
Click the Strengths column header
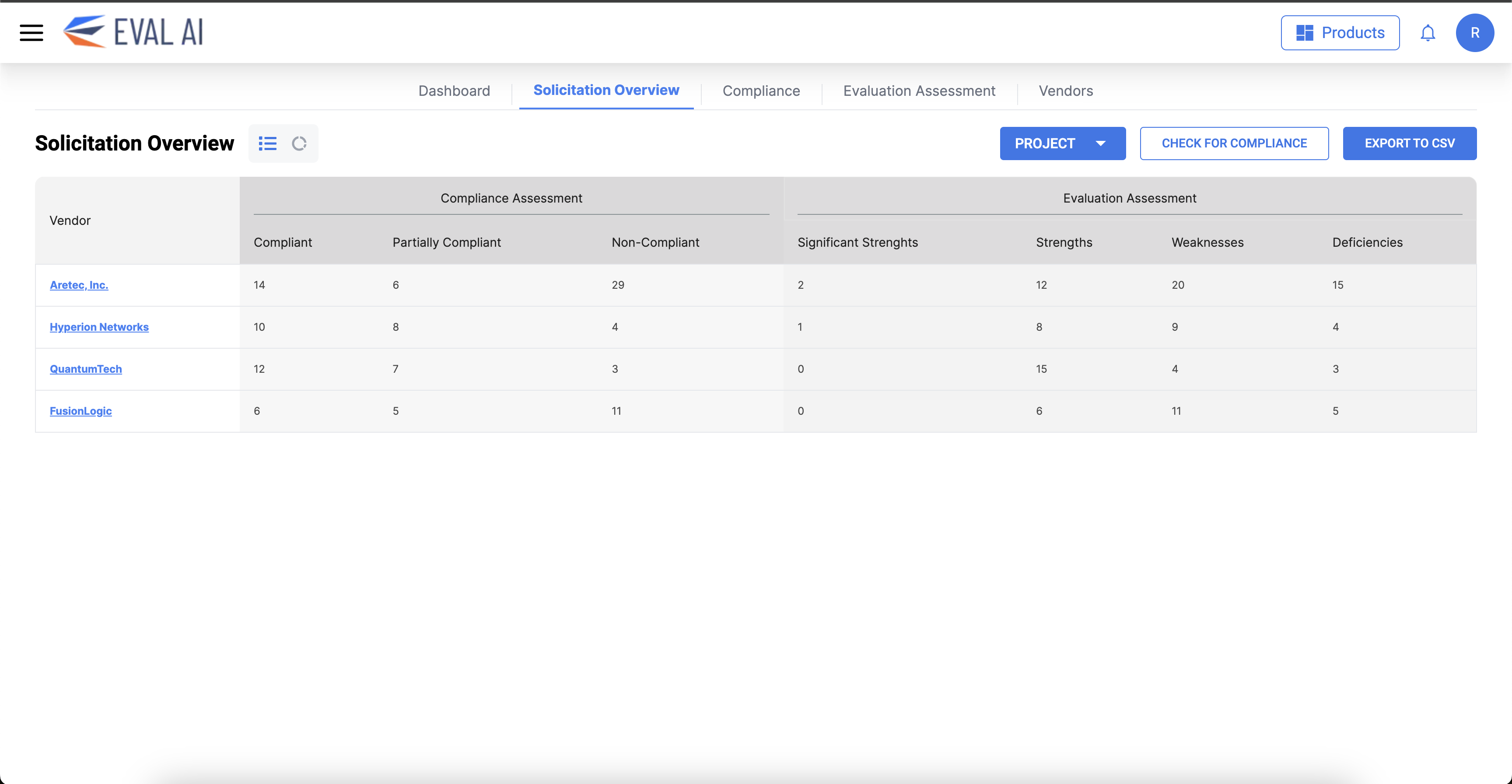pos(1064,242)
